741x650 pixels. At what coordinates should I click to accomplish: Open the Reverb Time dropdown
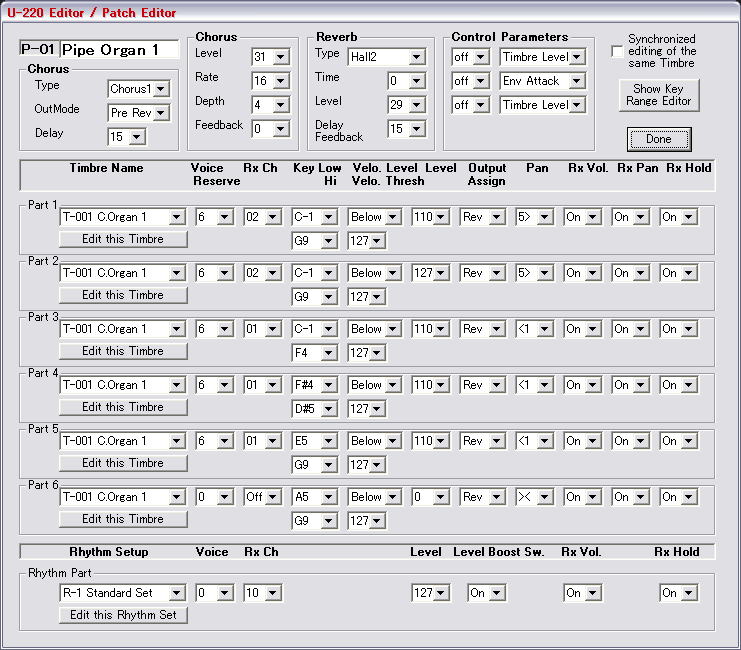coord(406,81)
